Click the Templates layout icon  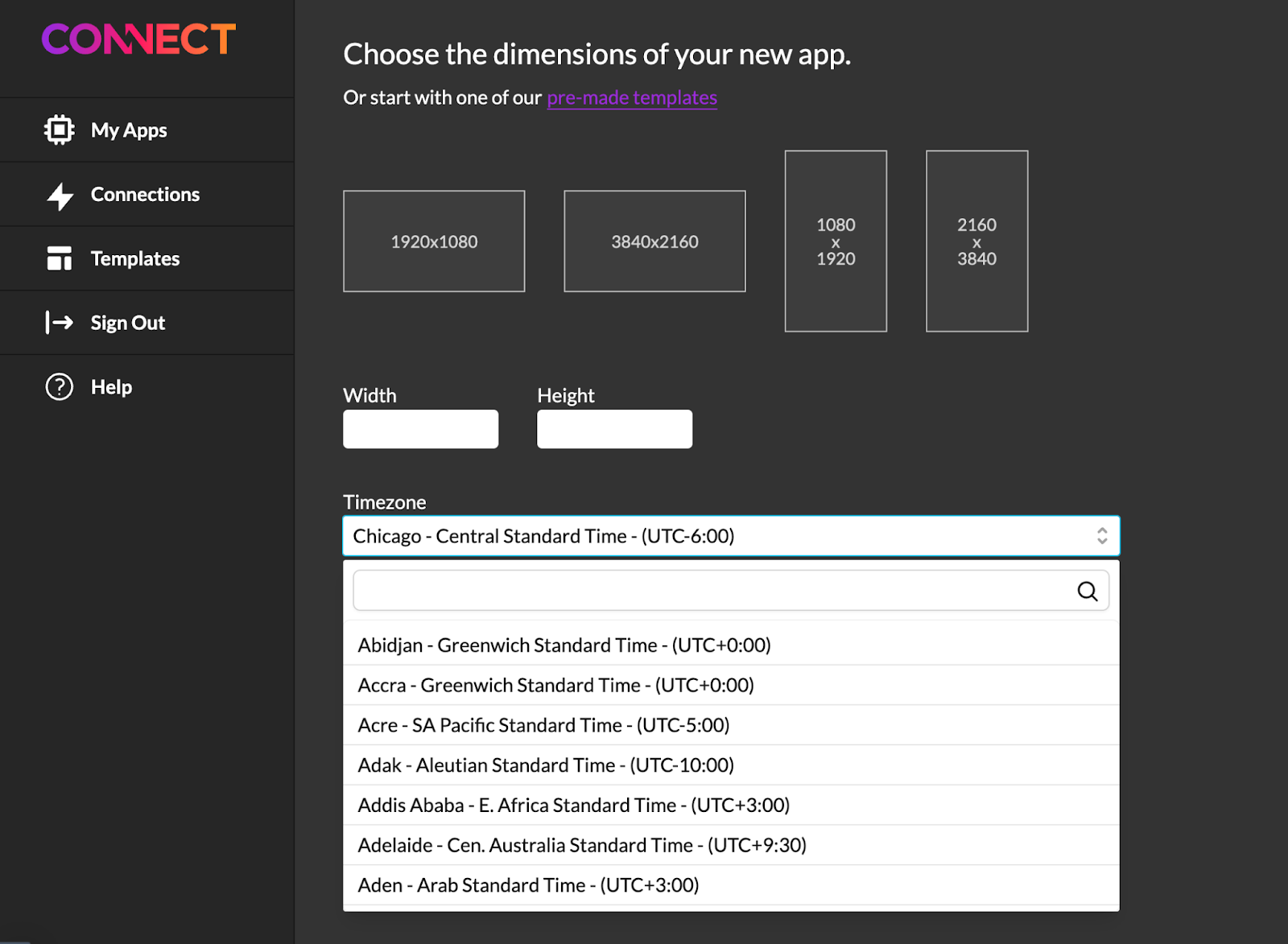(x=59, y=258)
